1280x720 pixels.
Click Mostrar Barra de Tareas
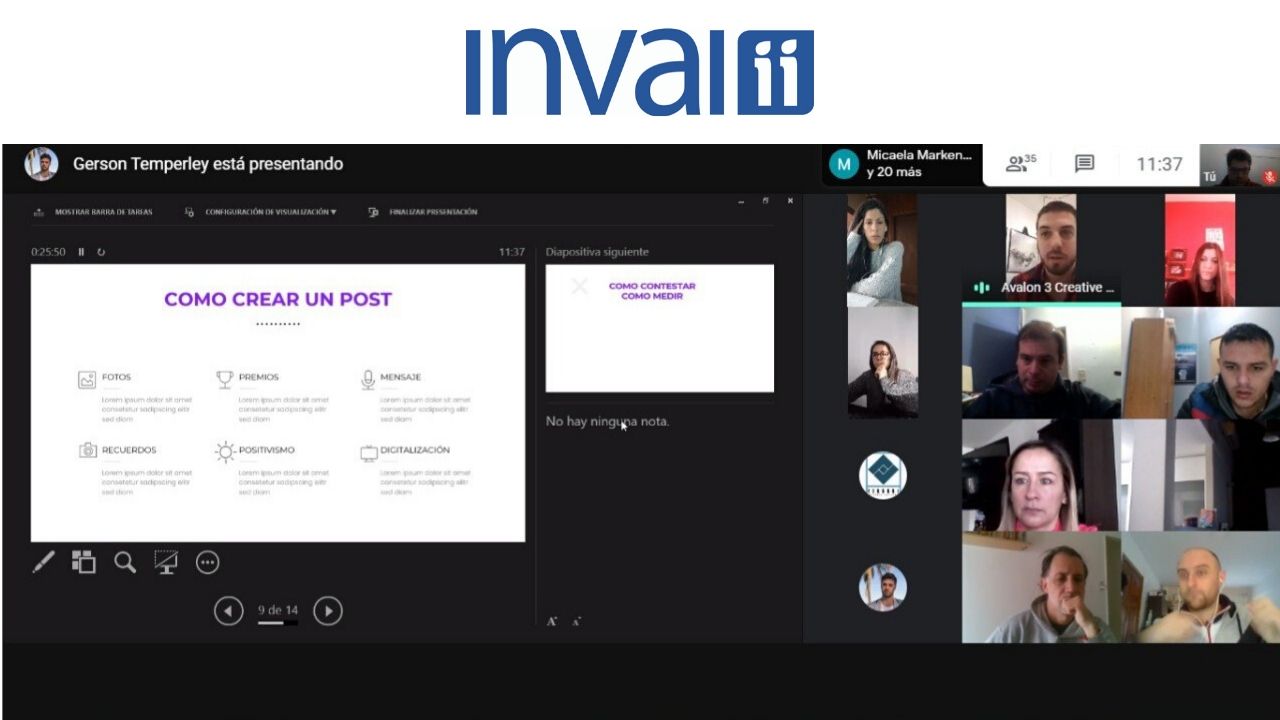(94, 212)
